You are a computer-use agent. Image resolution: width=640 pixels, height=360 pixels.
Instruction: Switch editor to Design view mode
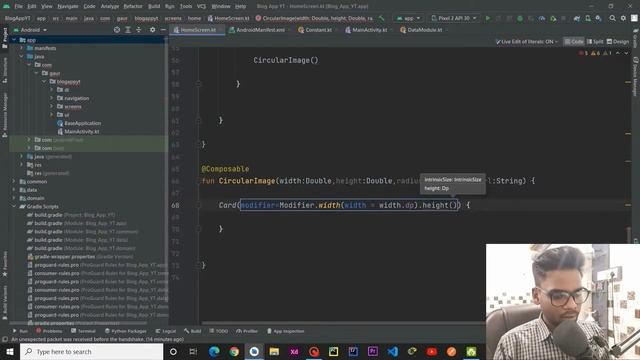(x=618, y=42)
